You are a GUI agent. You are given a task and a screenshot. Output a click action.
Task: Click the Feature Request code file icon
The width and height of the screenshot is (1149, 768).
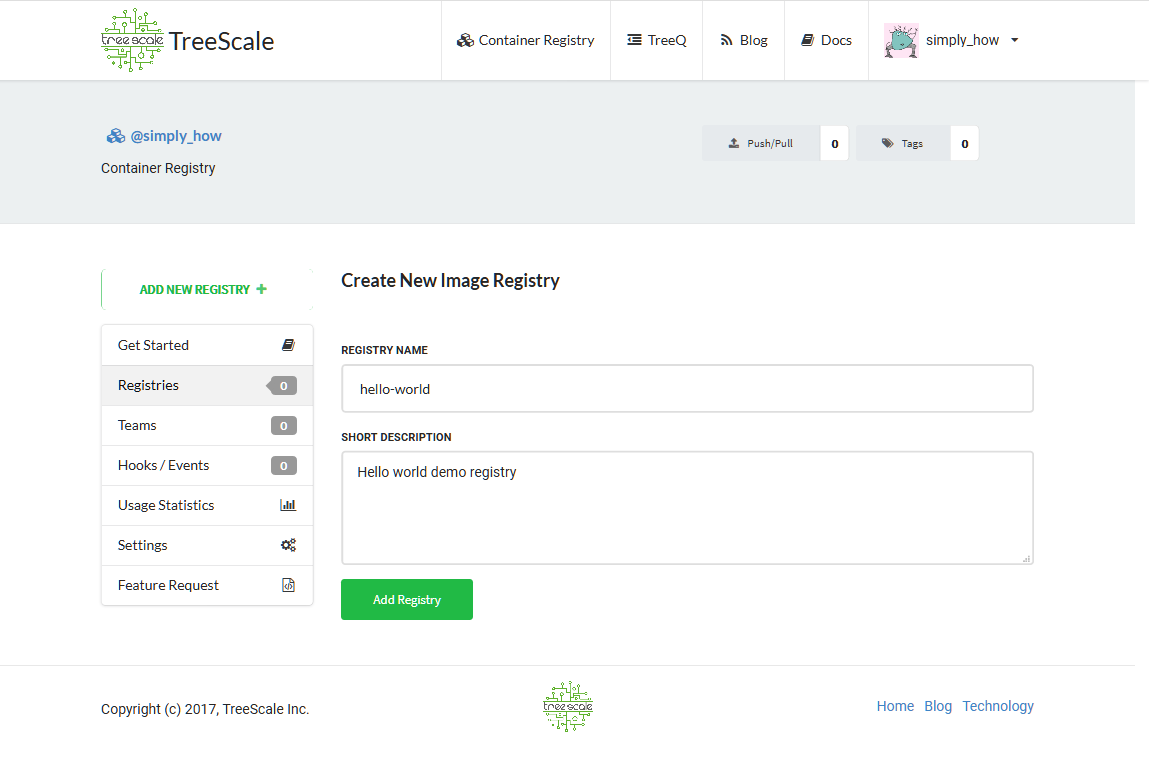tap(289, 585)
